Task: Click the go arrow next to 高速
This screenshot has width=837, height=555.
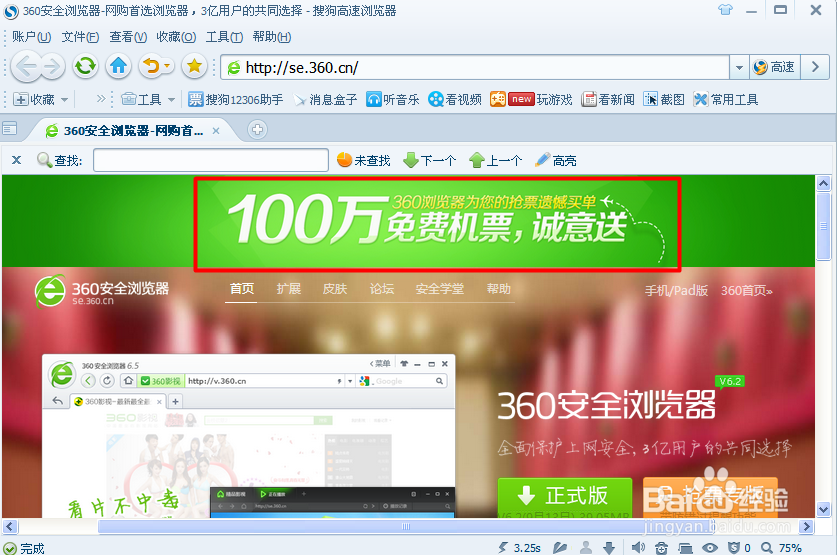Action: [815, 67]
